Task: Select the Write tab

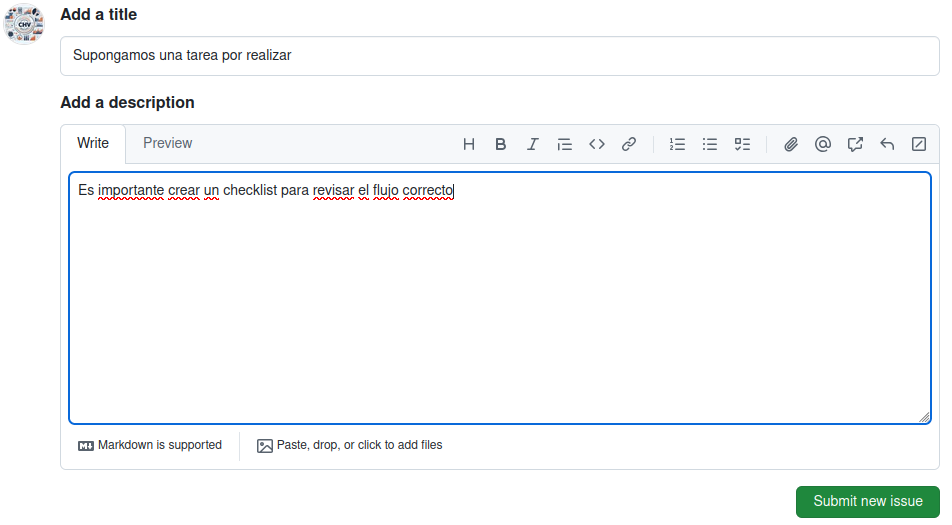Action: (x=93, y=143)
